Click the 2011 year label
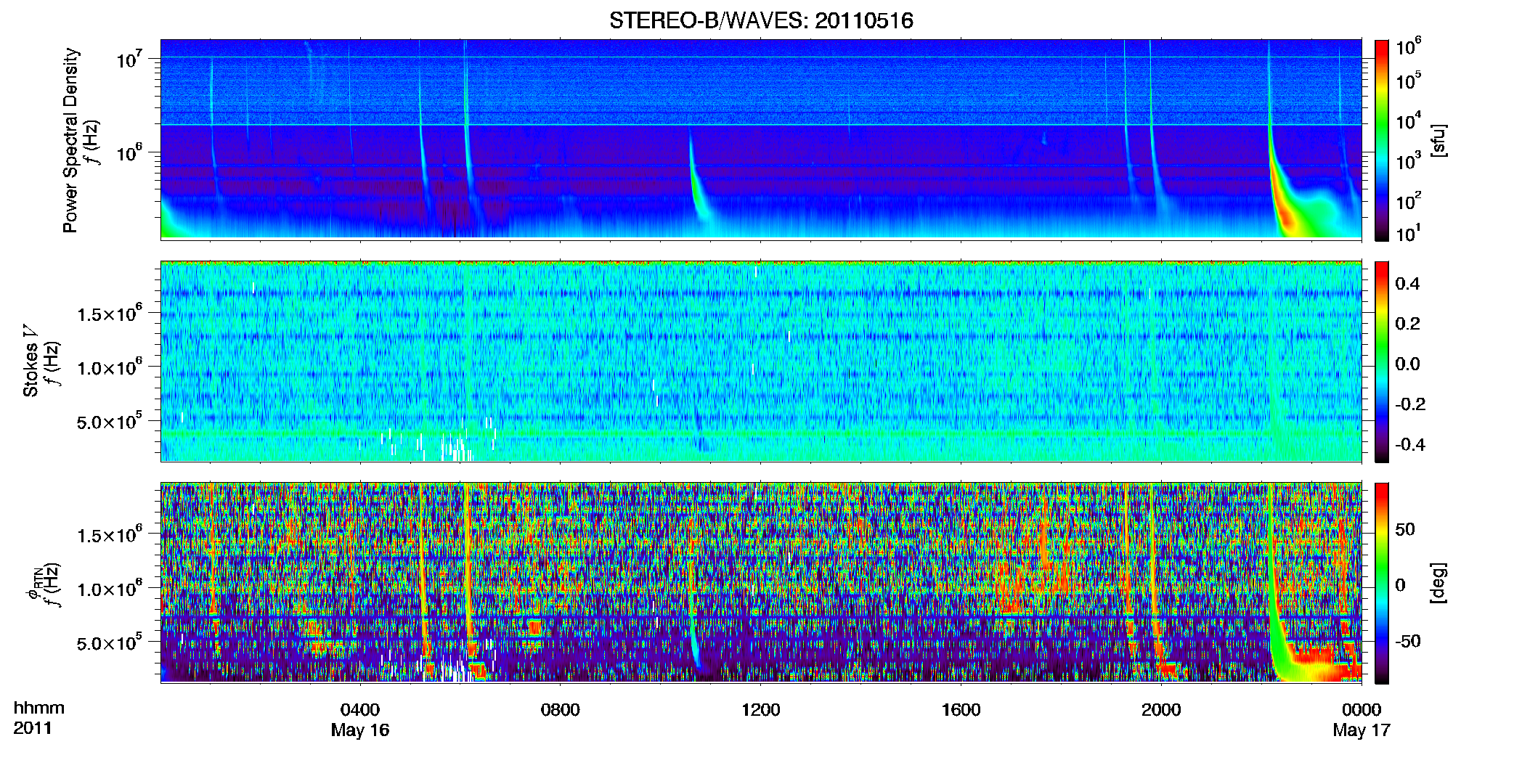Viewport: 1522px width, 784px height. tap(33, 728)
